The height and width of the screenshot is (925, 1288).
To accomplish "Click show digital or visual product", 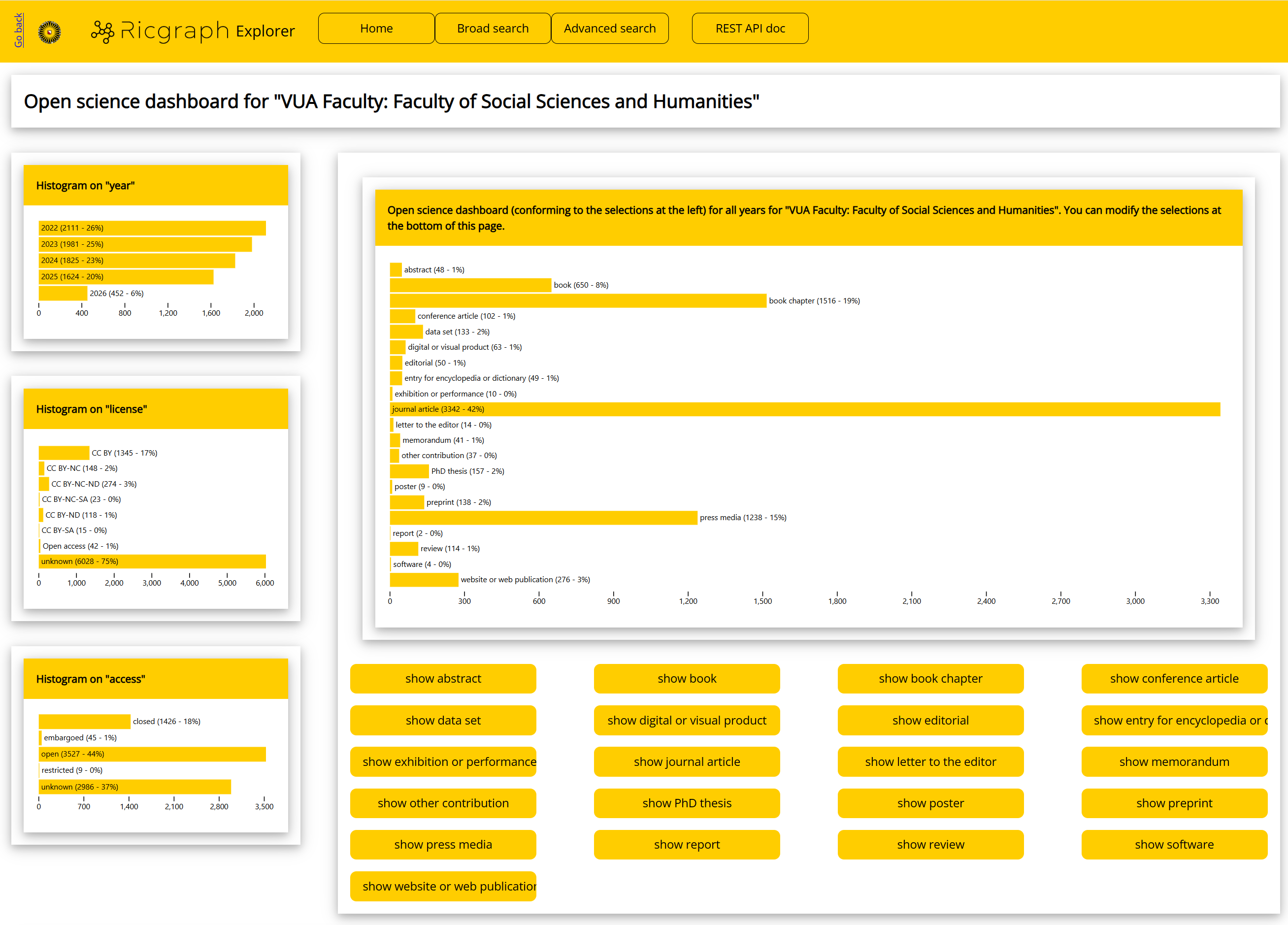I will click(x=687, y=720).
